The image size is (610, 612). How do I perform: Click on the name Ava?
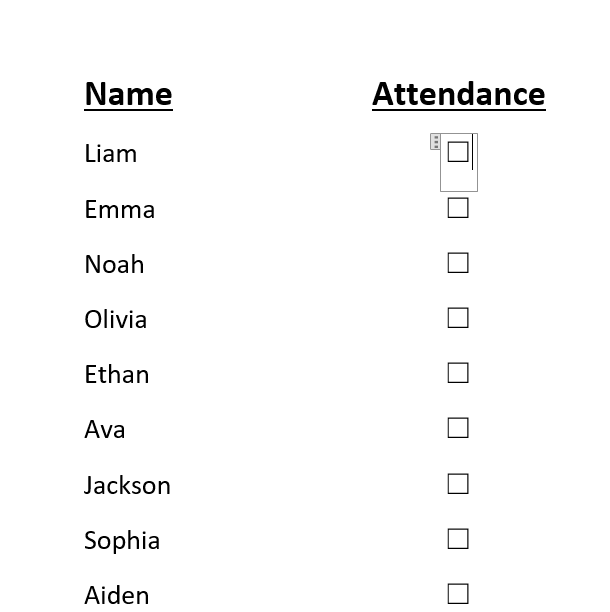point(105,429)
